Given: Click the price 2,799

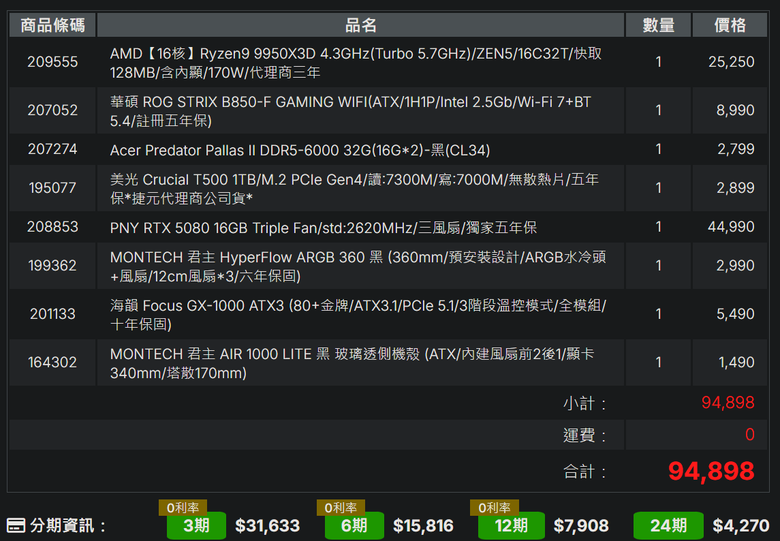Looking at the screenshot, I should [x=735, y=149].
